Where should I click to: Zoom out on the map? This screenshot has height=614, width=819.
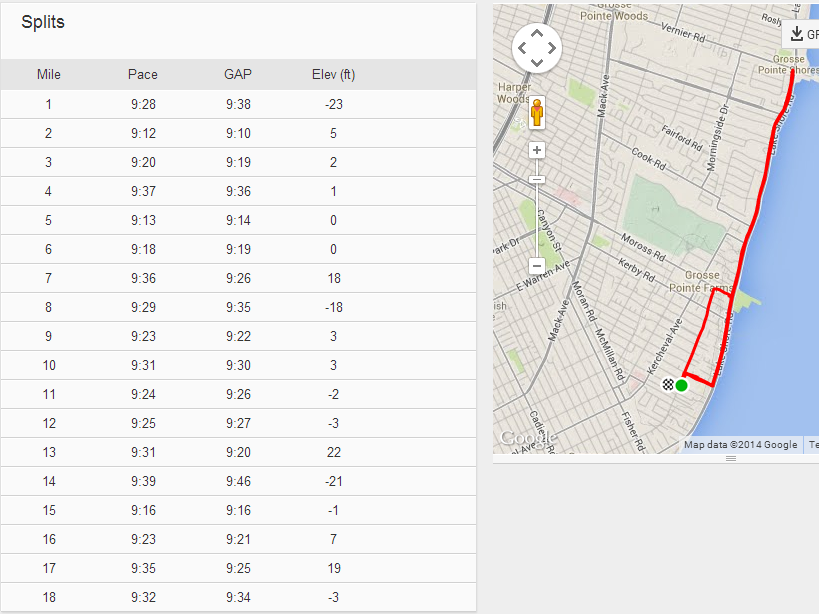click(537, 266)
